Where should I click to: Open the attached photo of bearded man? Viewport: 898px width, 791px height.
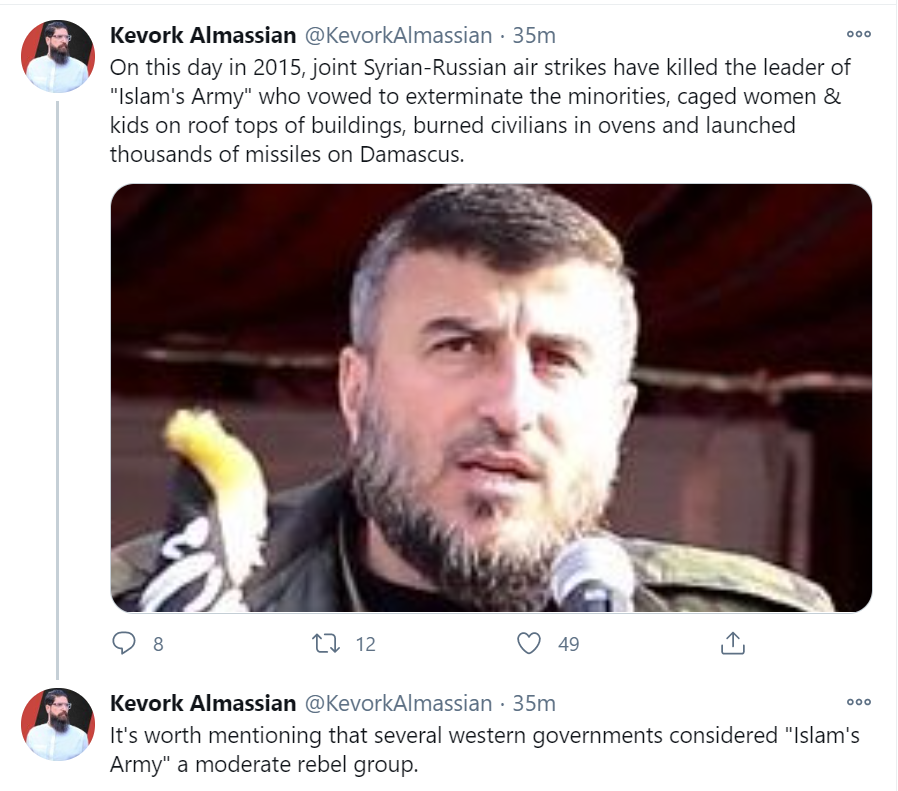coord(491,398)
